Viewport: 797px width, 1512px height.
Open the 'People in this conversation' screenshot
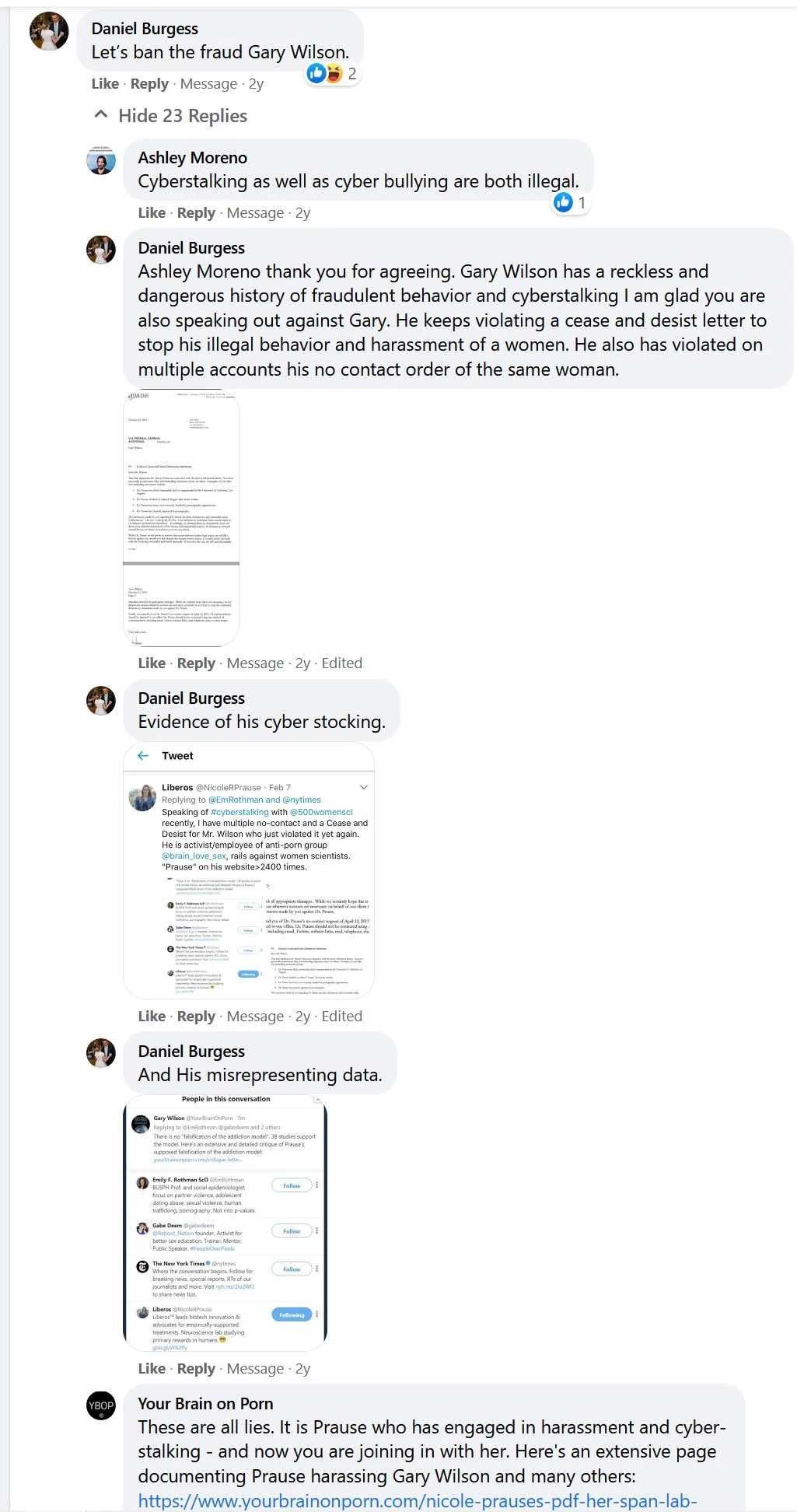(225, 1223)
